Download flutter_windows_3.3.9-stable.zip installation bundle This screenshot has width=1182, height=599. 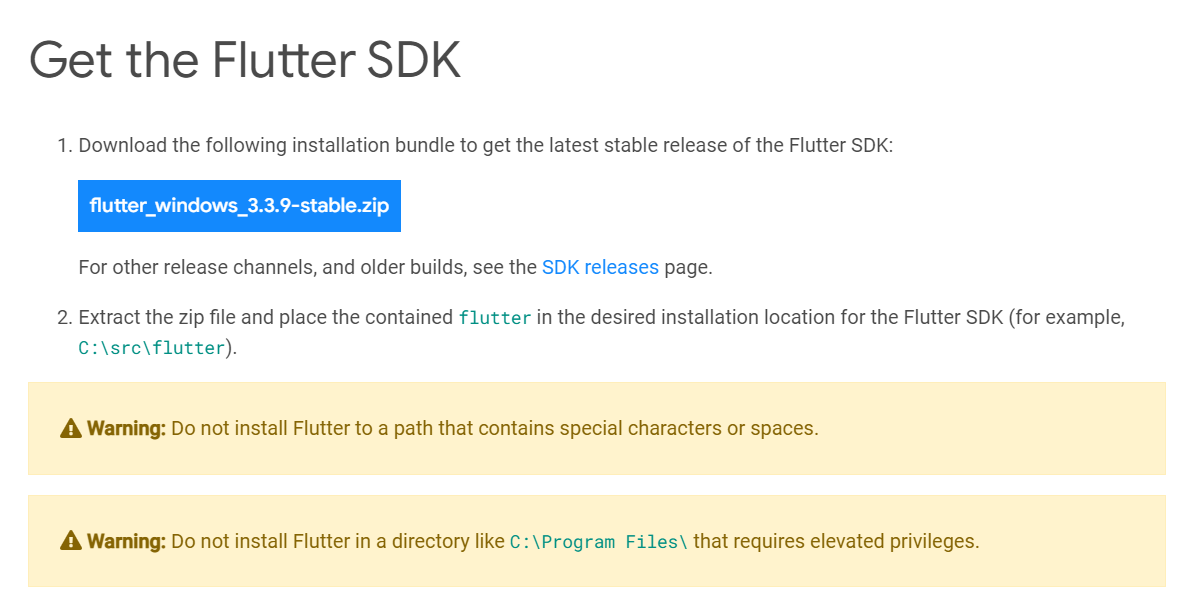click(239, 206)
